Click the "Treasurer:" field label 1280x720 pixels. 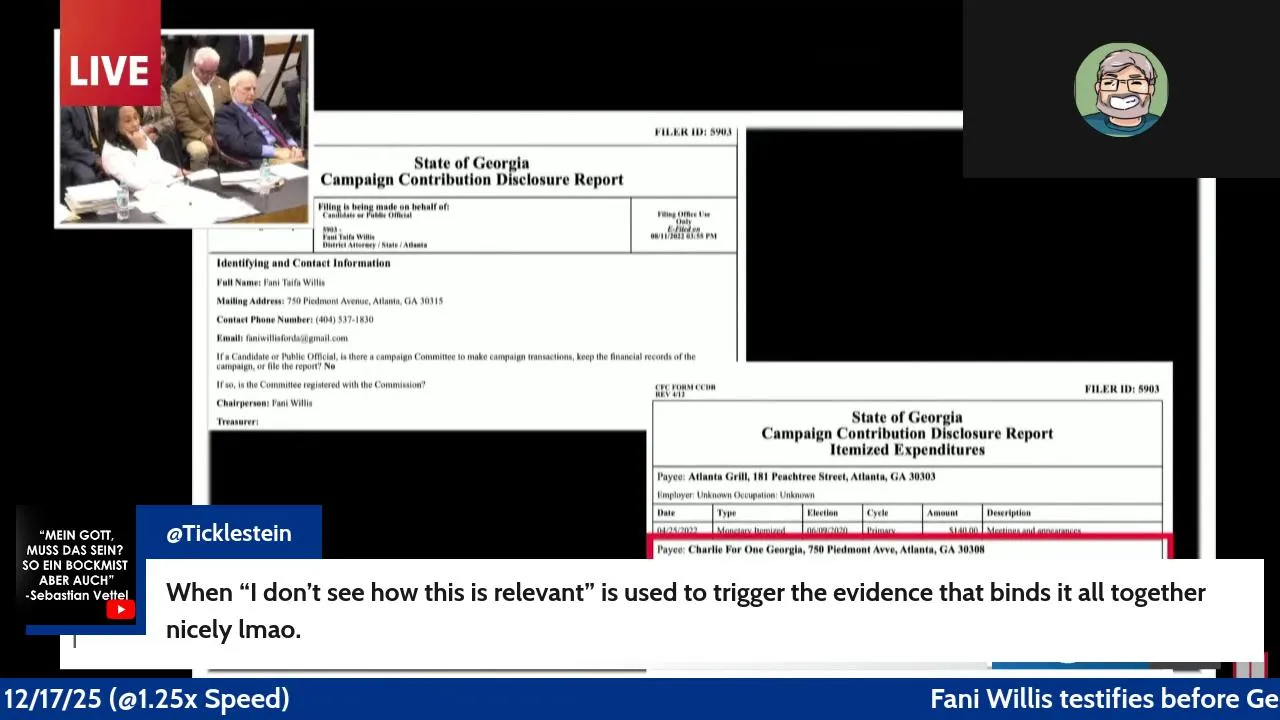pos(237,422)
